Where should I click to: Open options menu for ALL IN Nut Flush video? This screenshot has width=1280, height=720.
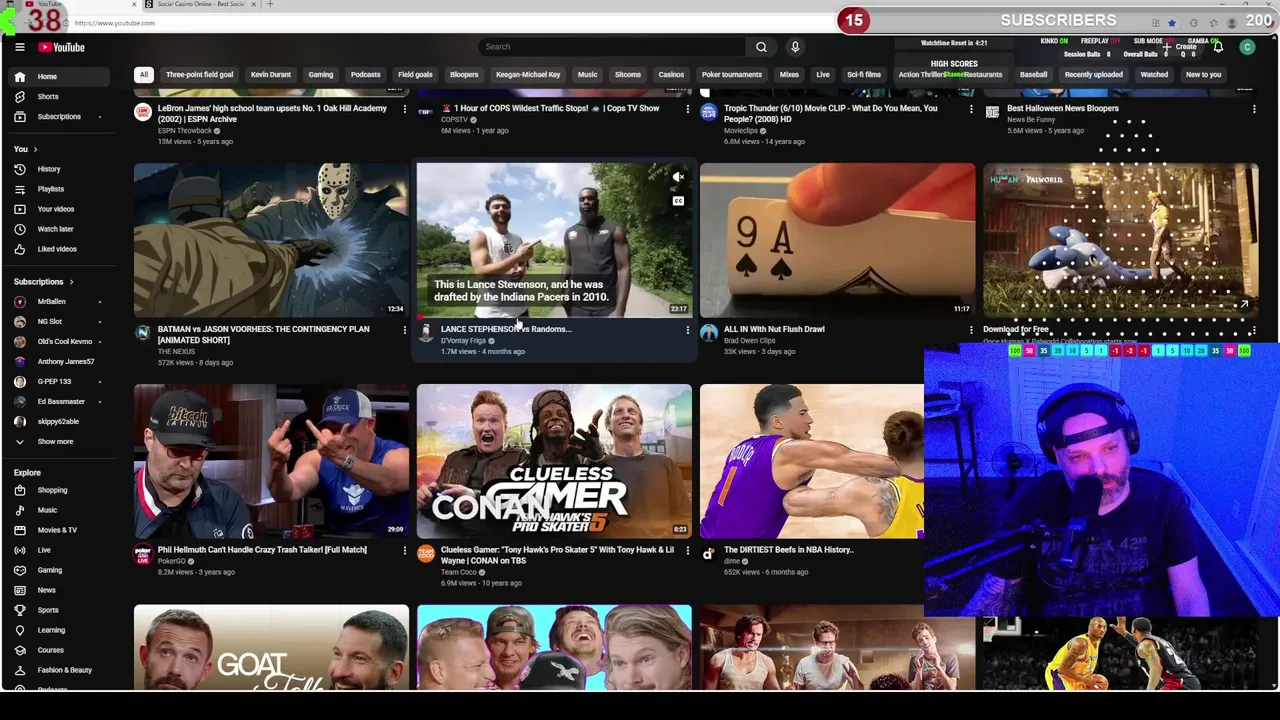point(971,329)
